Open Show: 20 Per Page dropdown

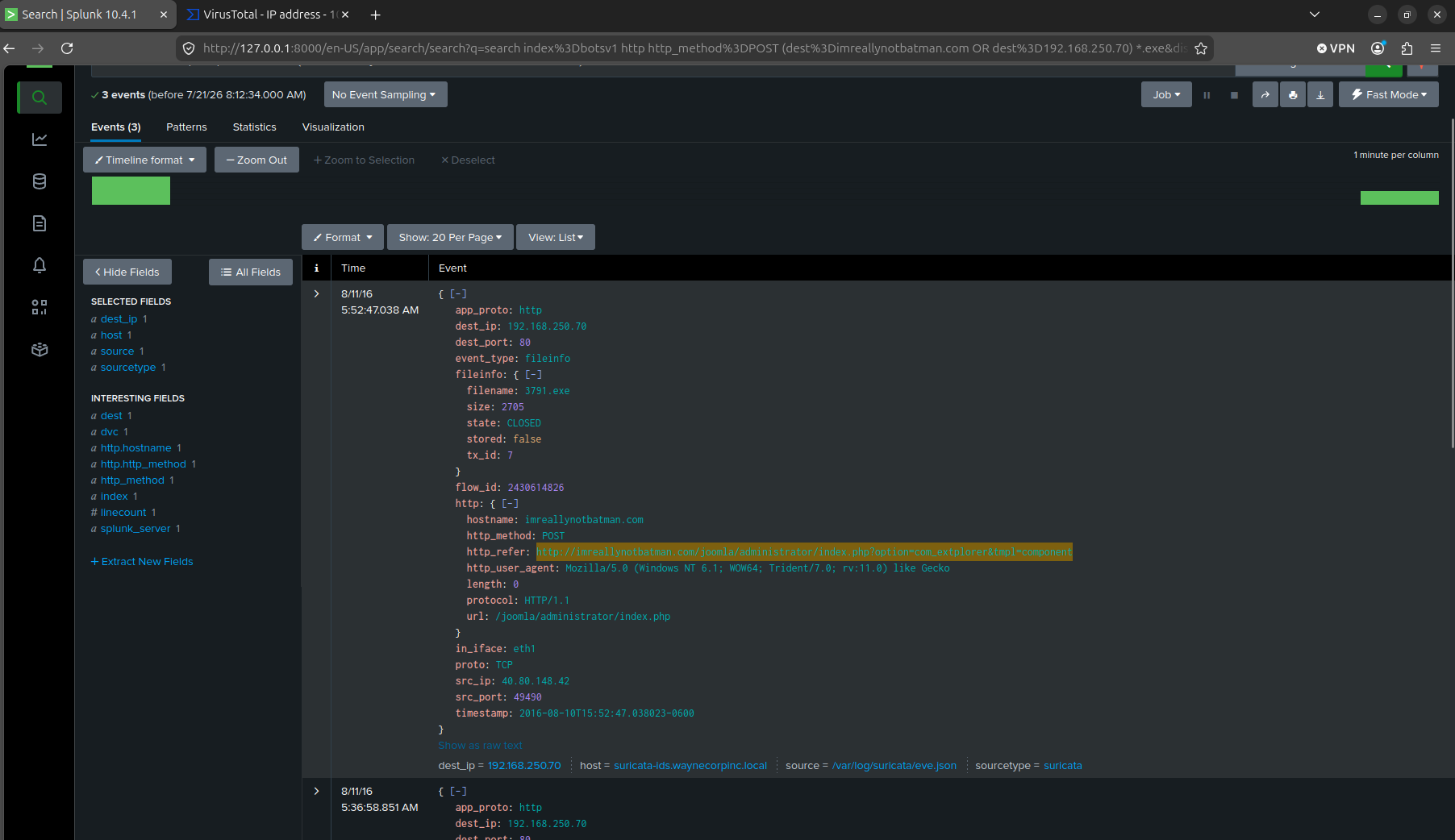(450, 237)
